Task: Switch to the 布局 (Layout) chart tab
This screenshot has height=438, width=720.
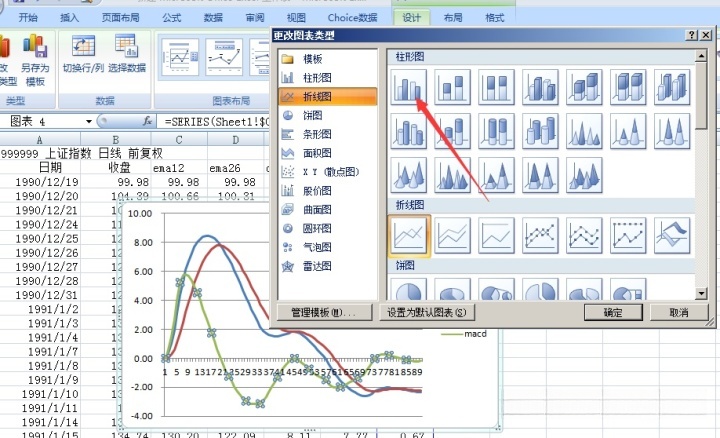Action: point(453,17)
